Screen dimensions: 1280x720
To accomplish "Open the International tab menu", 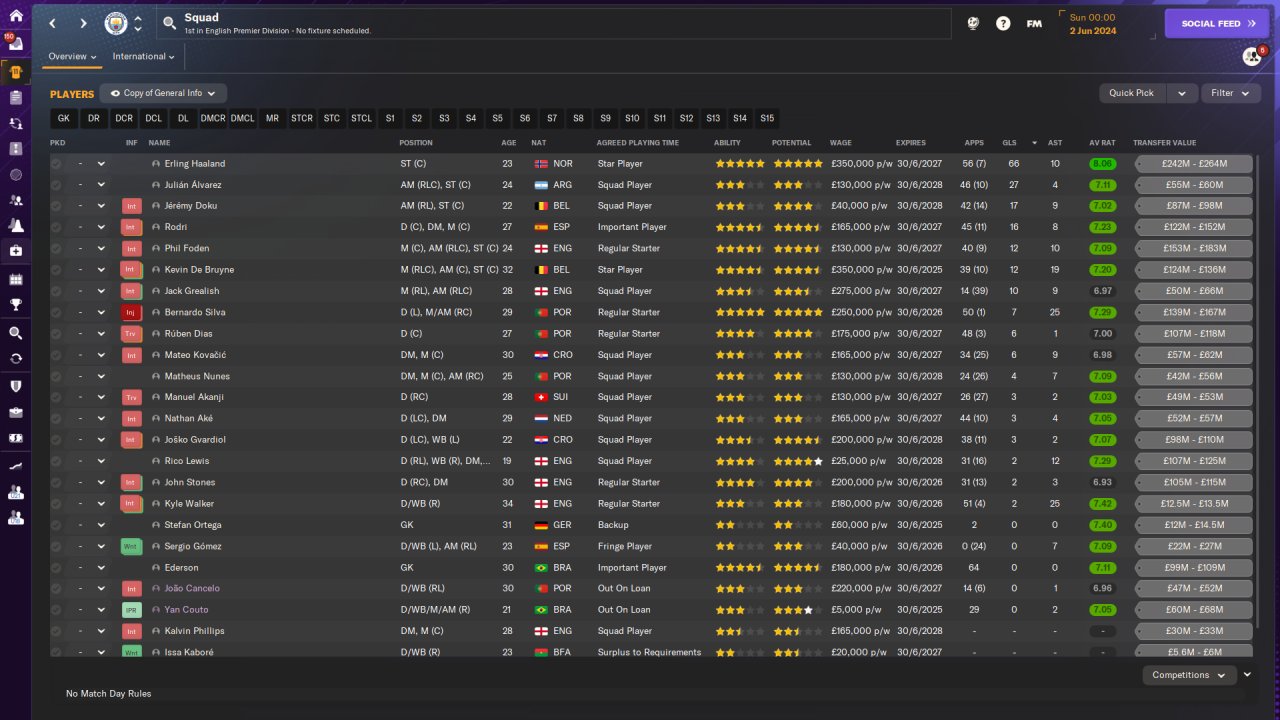I will (143, 57).
